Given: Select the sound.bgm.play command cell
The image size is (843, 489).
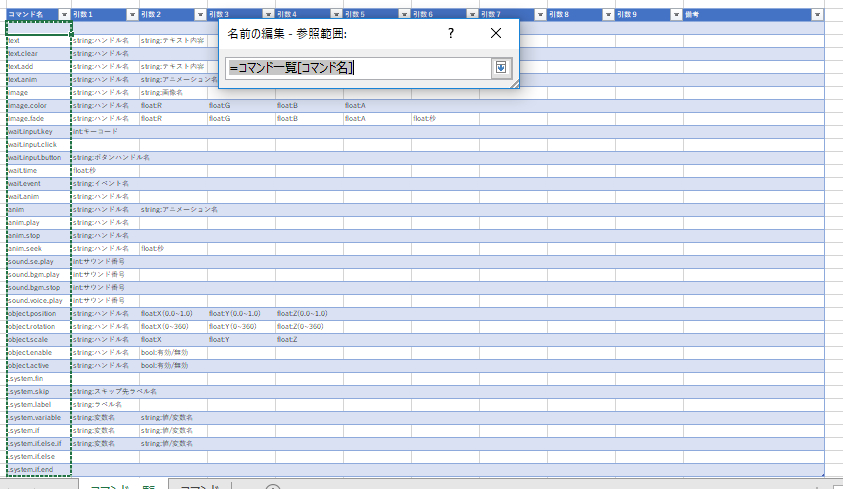Looking at the screenshot, I should (39, 275).
